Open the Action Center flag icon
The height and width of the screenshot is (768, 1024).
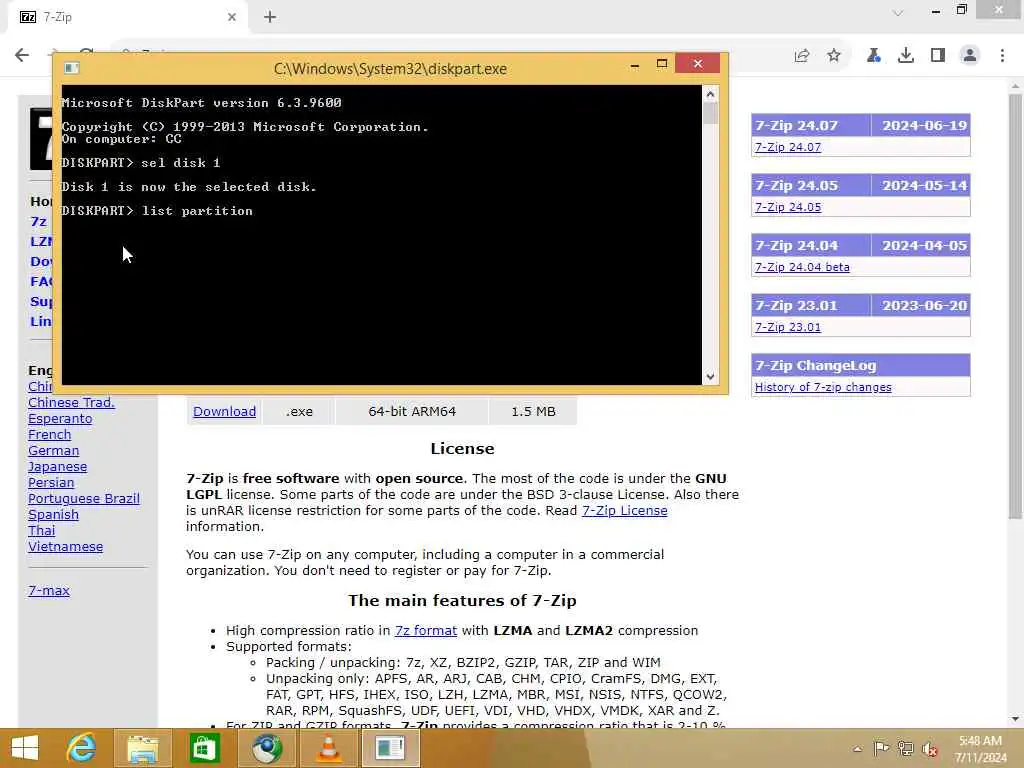click(881, 748)
